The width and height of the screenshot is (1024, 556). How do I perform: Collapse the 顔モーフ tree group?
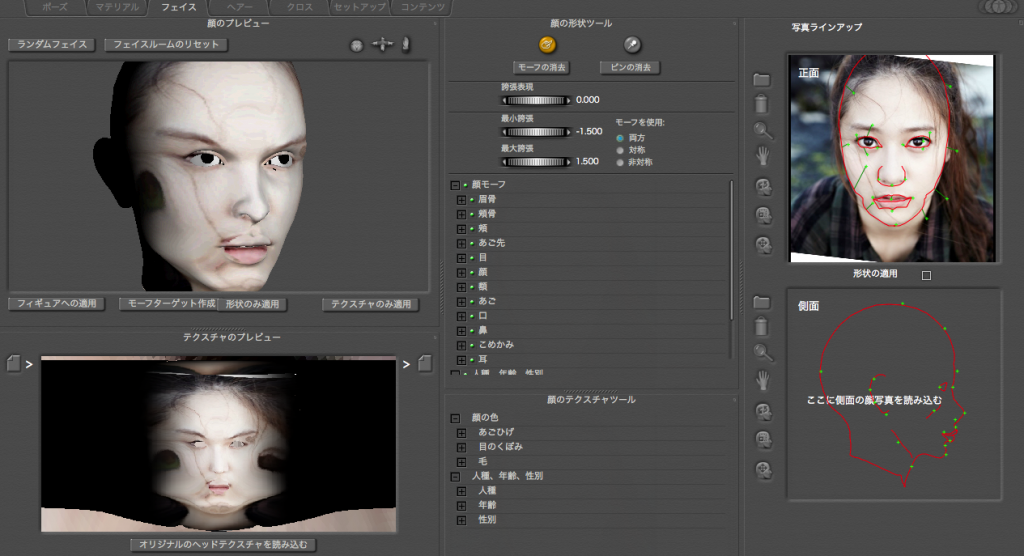click(455, 185)
